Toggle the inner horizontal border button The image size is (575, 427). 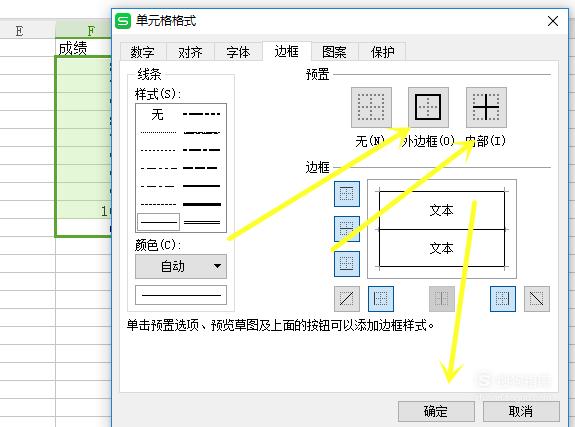click(x=347, y=229)
